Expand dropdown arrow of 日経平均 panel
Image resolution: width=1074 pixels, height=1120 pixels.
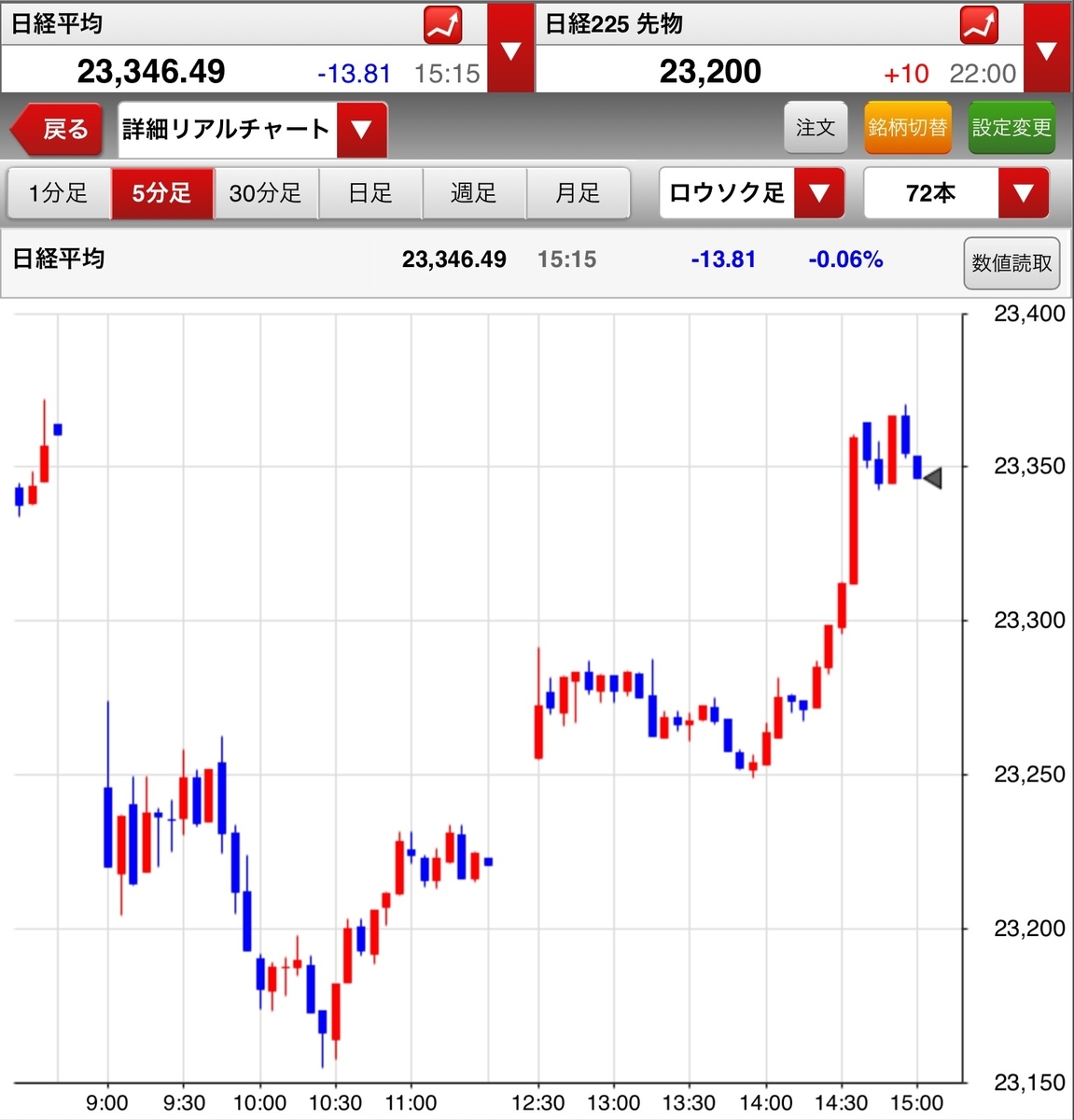(510, 48)
